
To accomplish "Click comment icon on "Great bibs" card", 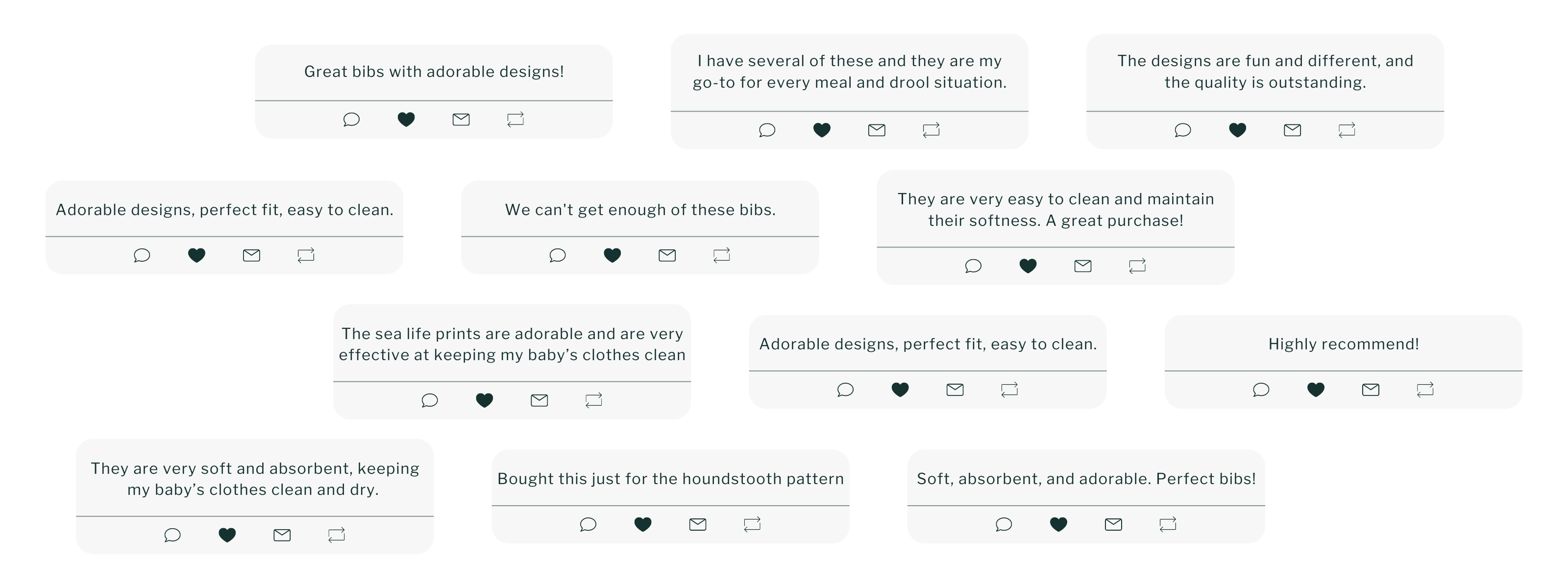I will coord(351,119).
